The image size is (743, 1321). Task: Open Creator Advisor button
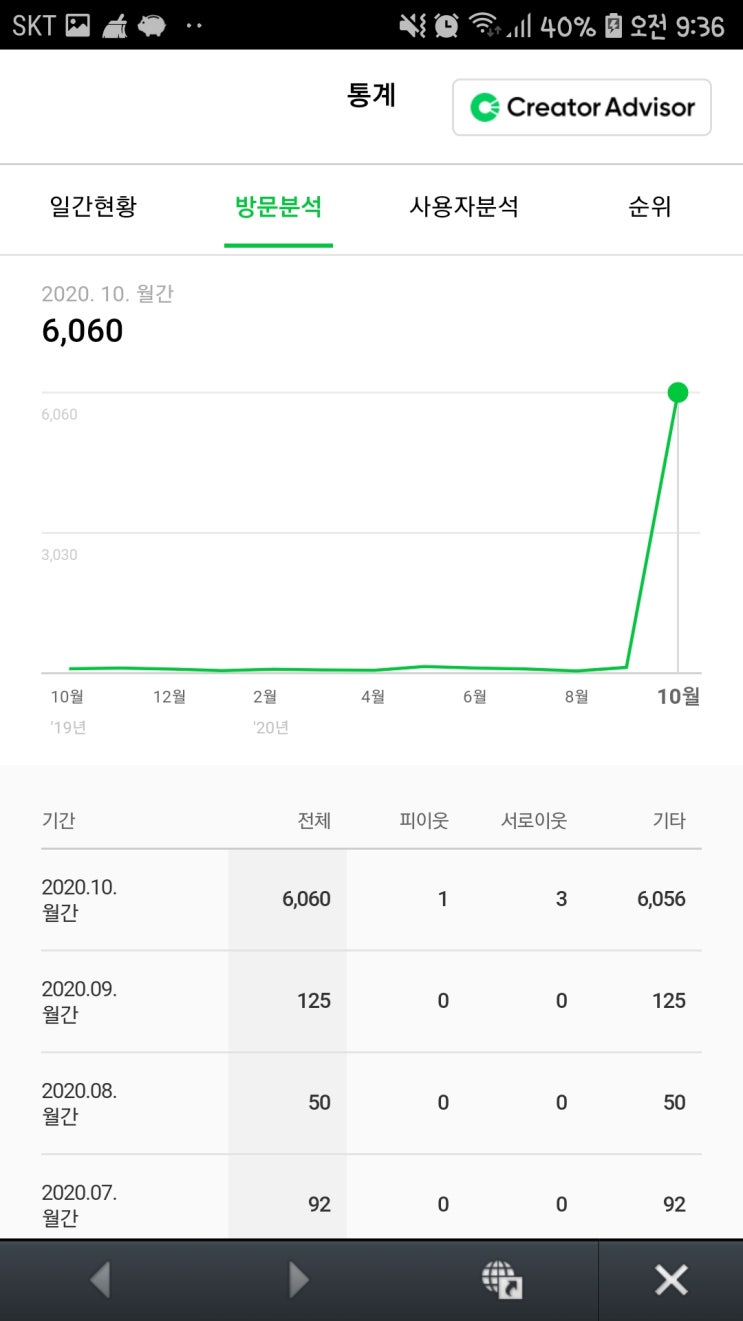tap(581, 107)
